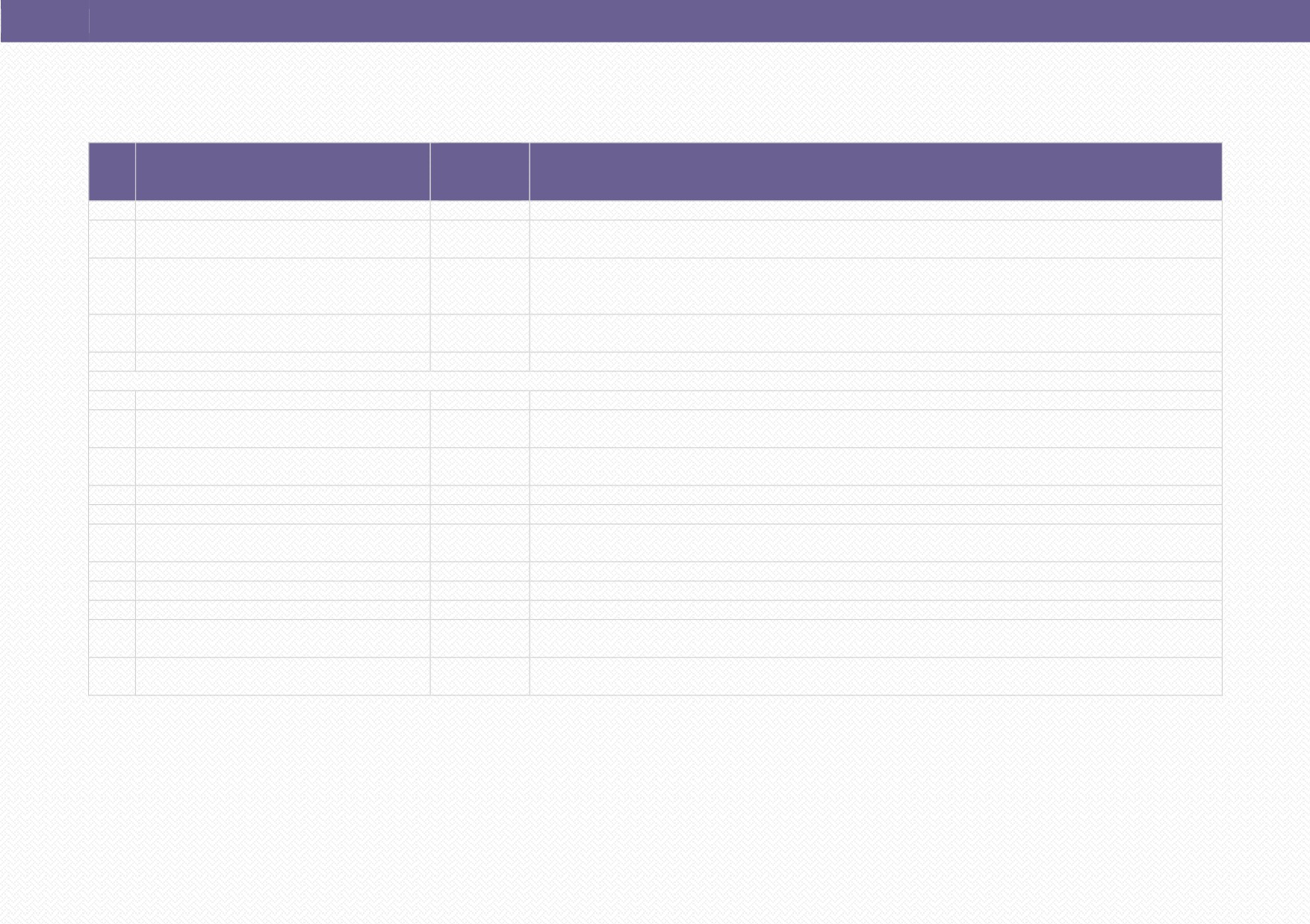
Task: Select the full-width merged table row
Action: tap(655, 381)
